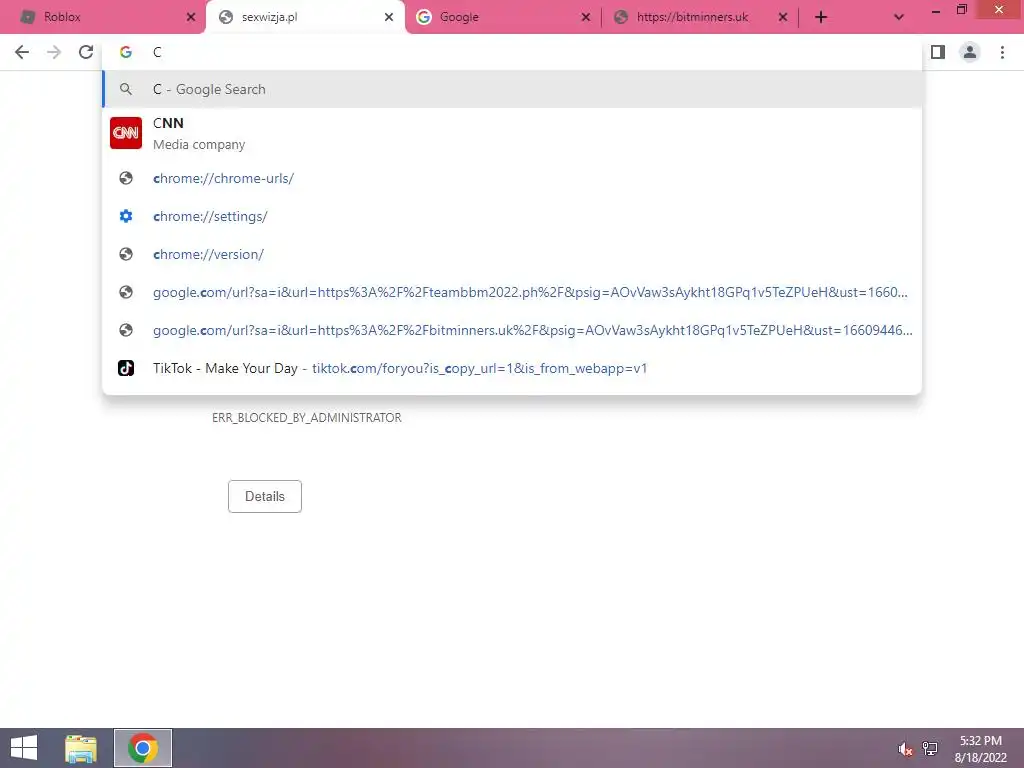Click the muted volume tray icon
1024x768 pixels.
pos(905,749)
